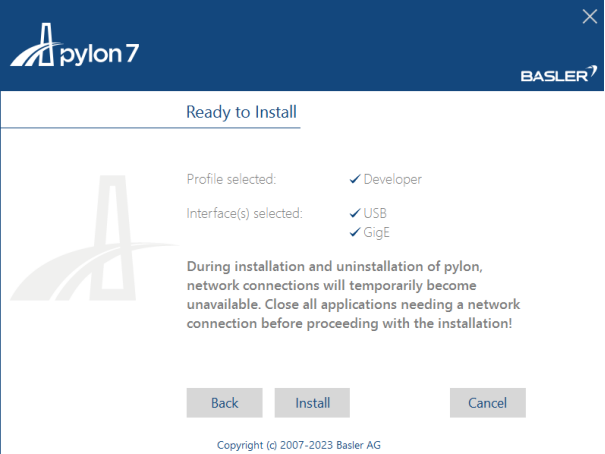Close the installer with the X icon
The height and width of the screenshot is (454, 605).
point(589,15)
